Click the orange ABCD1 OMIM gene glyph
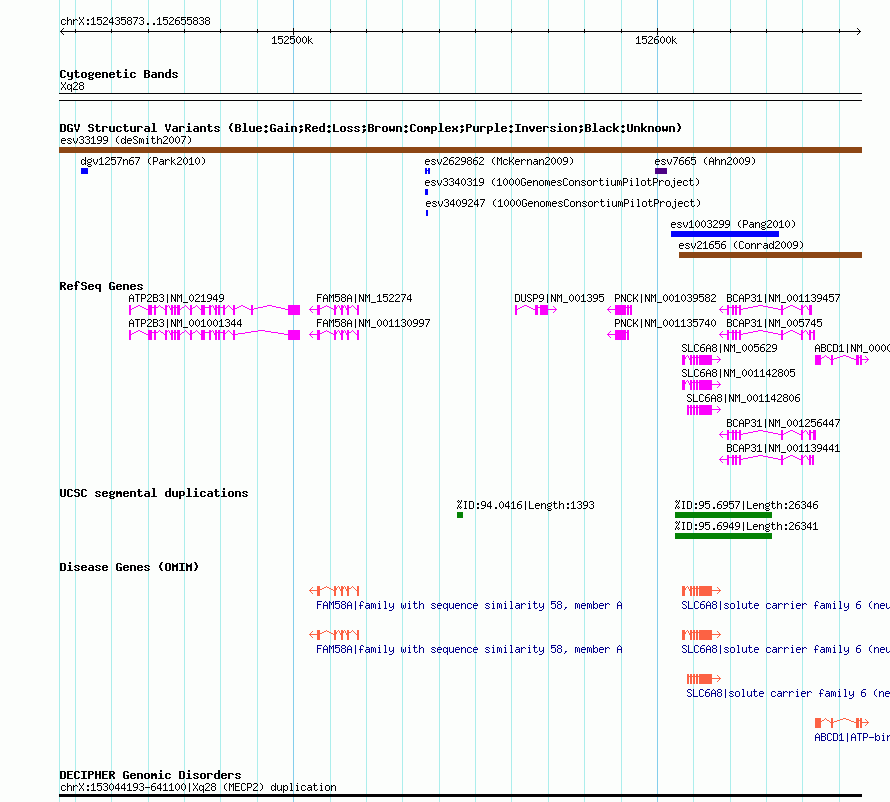890x802 pixels. coord(842,723)
